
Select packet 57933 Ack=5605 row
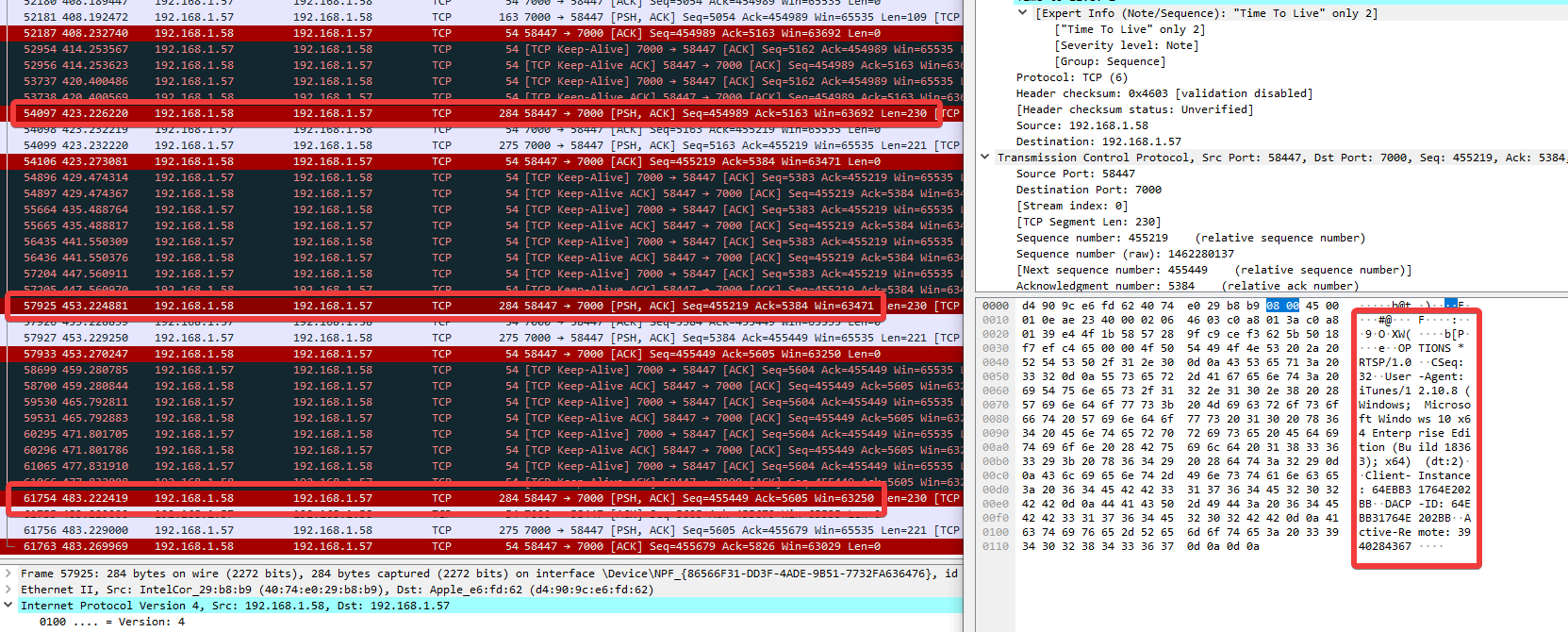[x=482, y=354]
